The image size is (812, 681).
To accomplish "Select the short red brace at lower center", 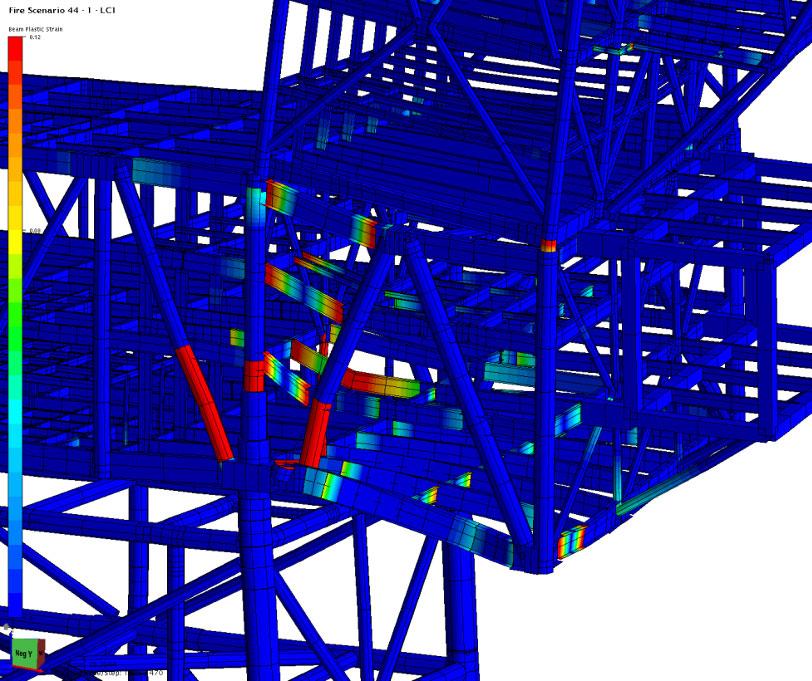I will coord(315,435).
